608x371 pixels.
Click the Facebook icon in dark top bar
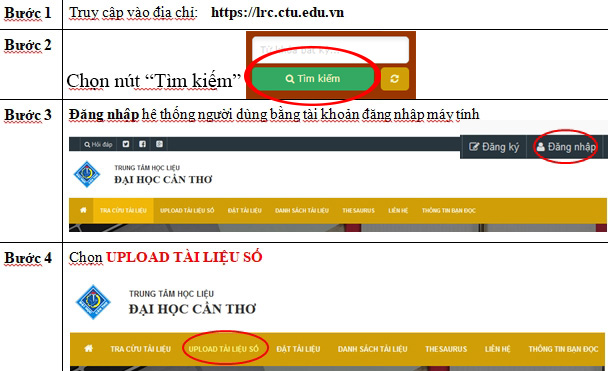point(142,144)
